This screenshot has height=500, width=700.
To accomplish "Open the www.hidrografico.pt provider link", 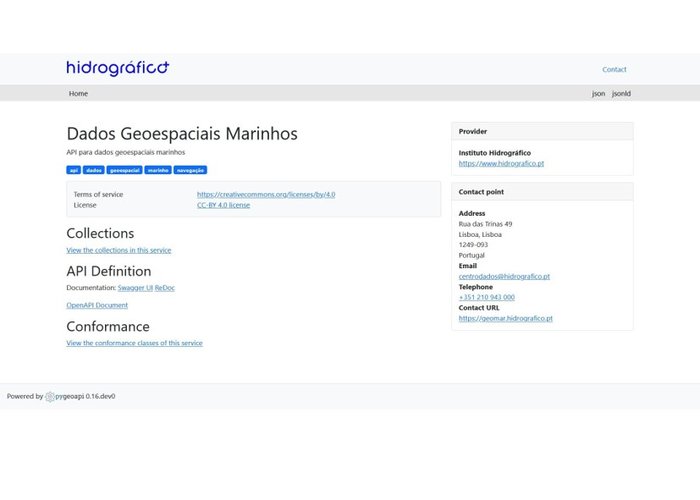I will [501, 163].
